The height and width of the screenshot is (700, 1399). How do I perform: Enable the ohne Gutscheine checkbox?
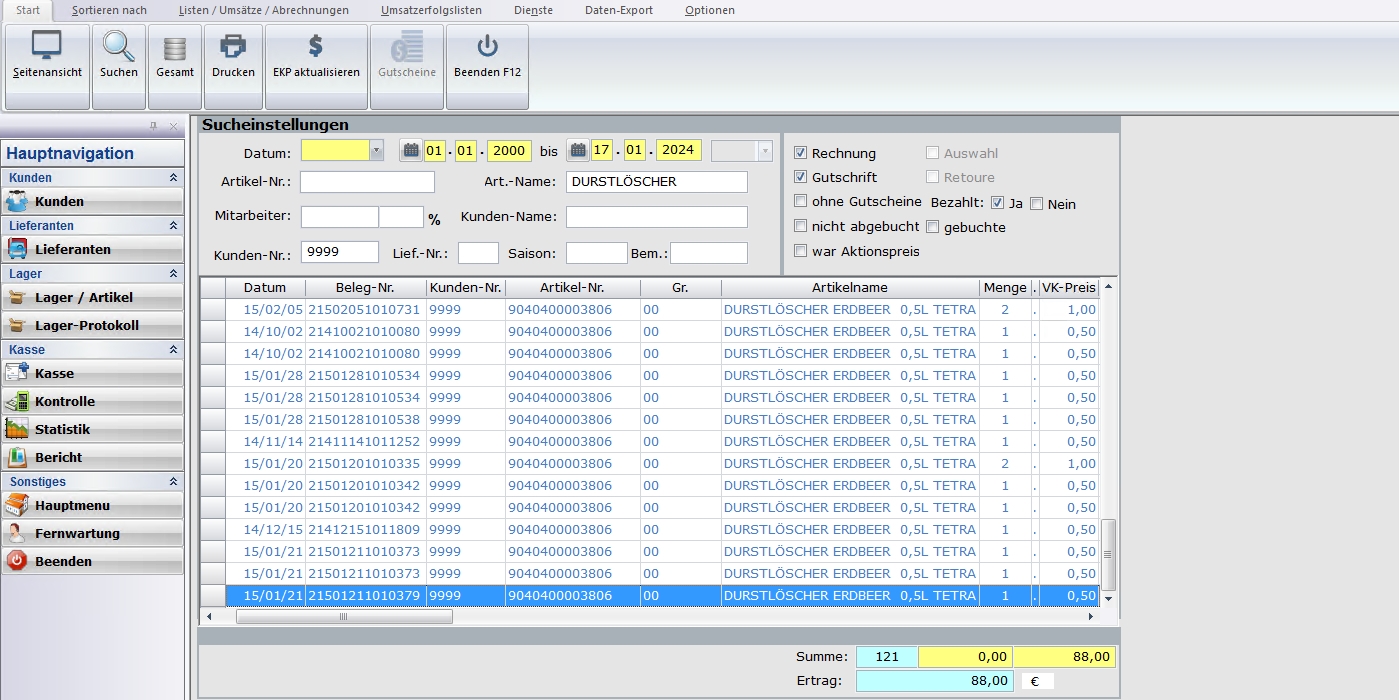(x=800, y=201)
